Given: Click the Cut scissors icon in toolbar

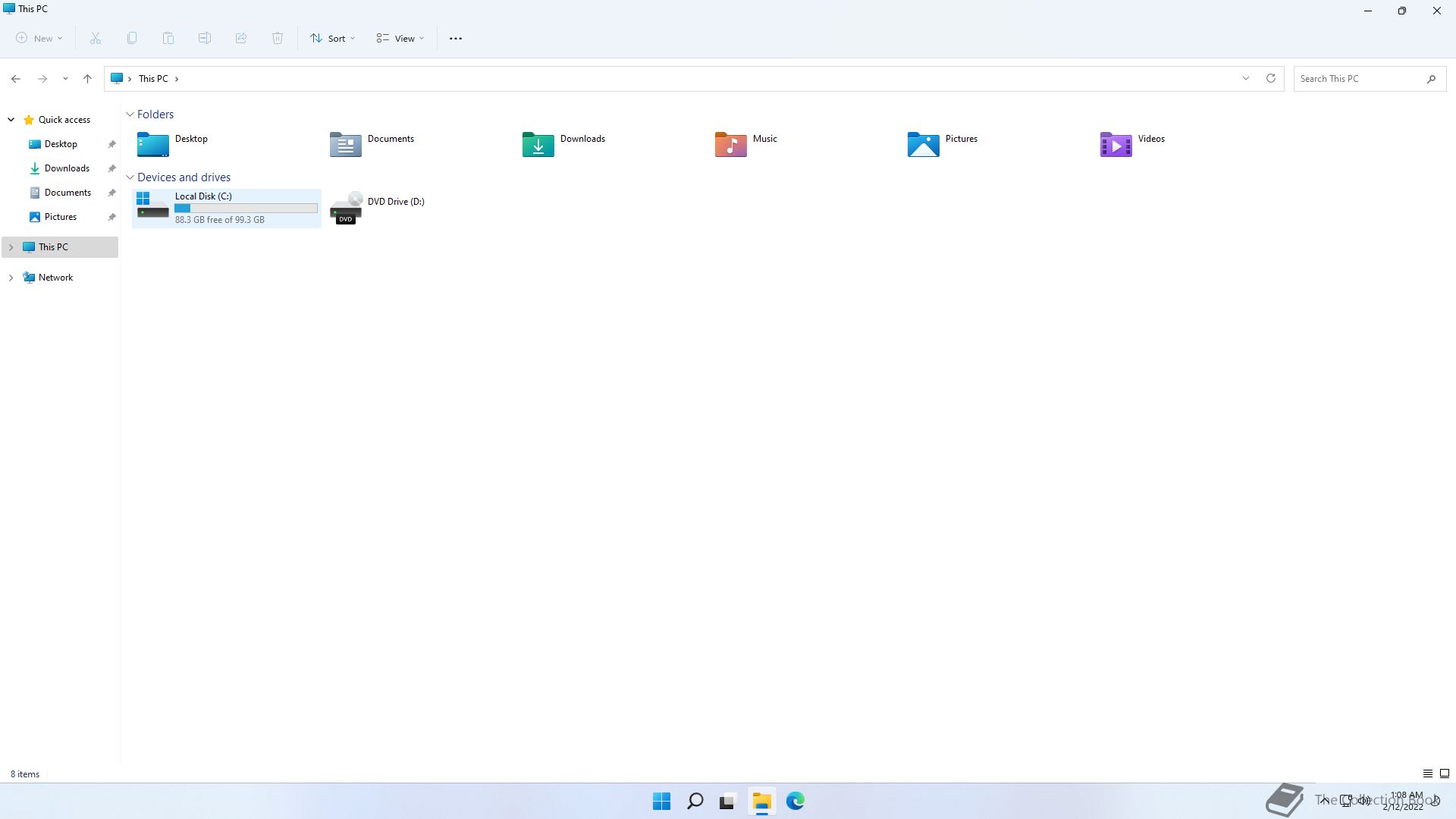Looking at the screenshot, I should [96, 38].
